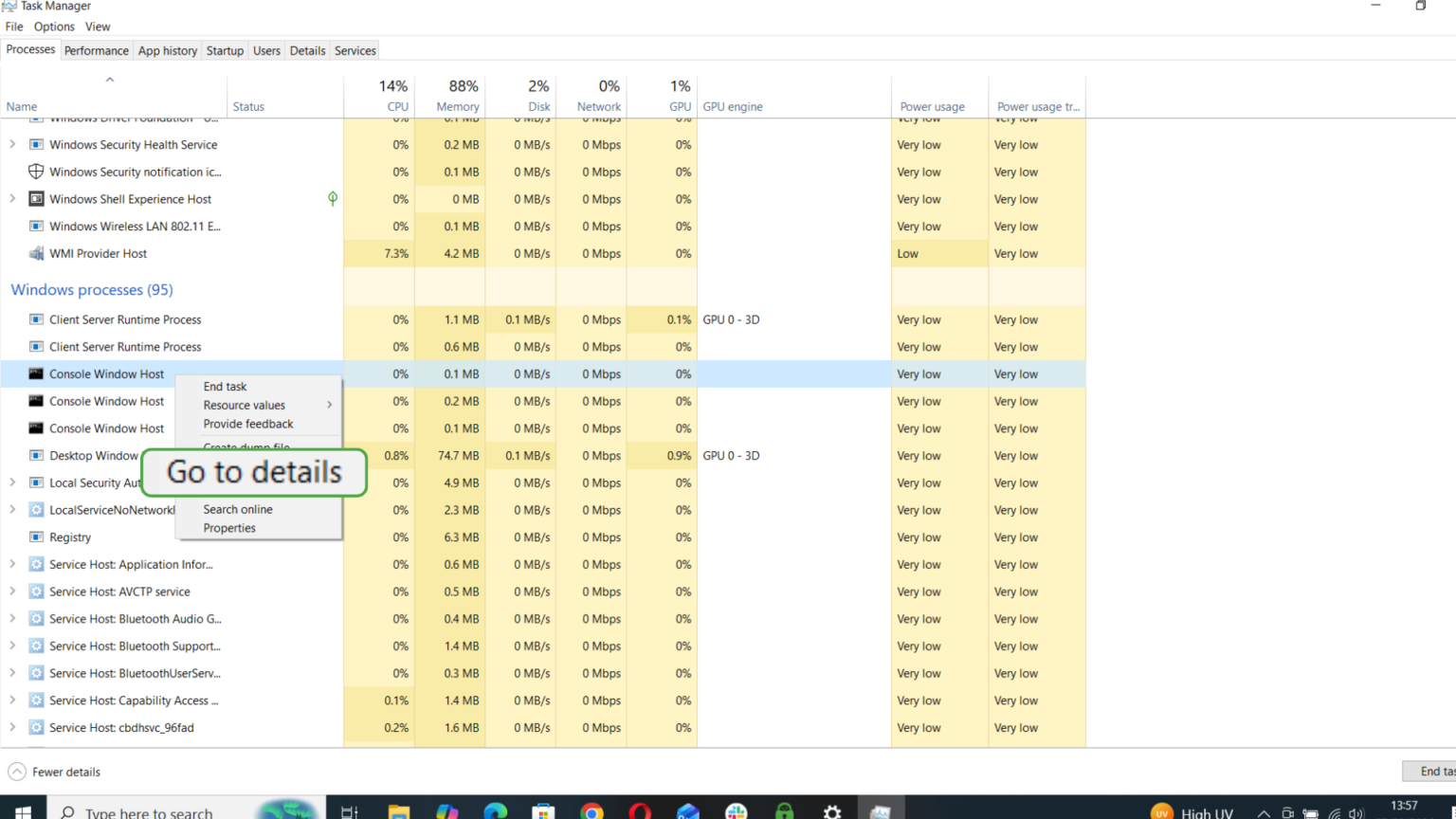Sort processes by the Memory column
This screenshot has height=819, width=1456.
pos(449,96)
